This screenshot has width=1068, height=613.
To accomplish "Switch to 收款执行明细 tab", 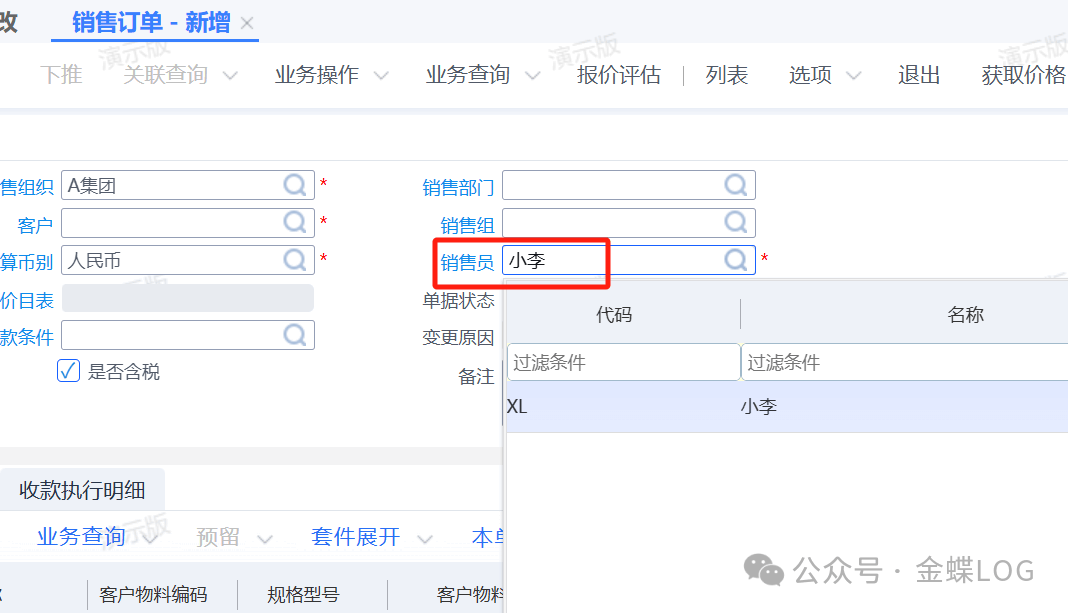I will [82, 490].
